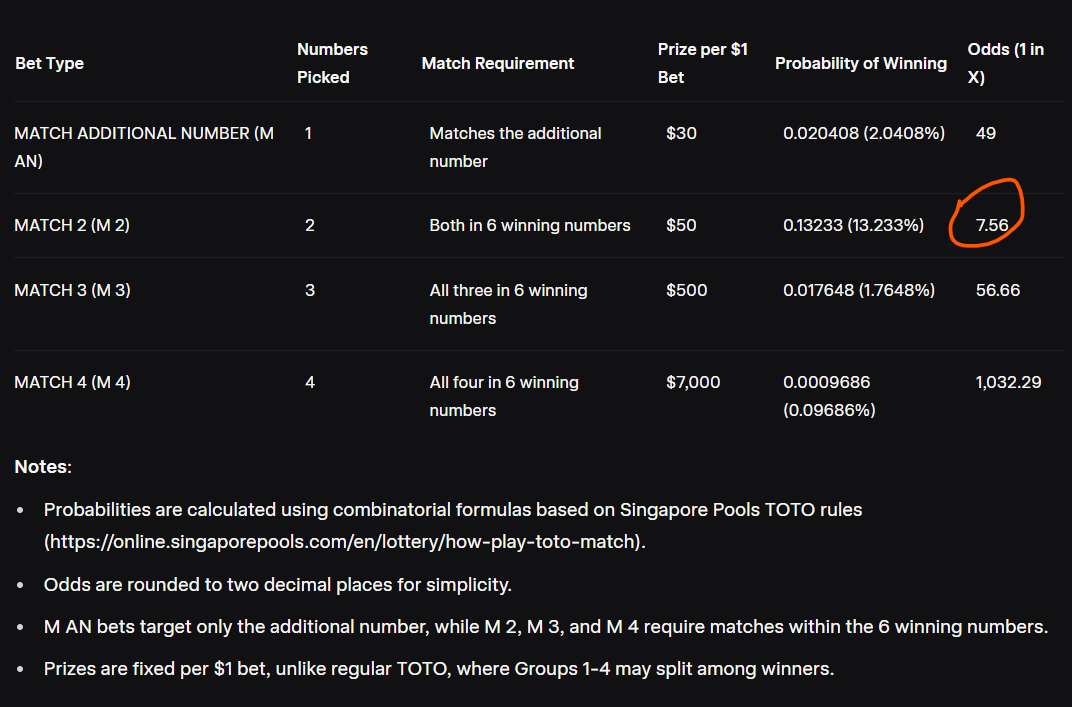Select the MATCH 2 (M 2) row label
The image size is (1072, 707).
72,225
